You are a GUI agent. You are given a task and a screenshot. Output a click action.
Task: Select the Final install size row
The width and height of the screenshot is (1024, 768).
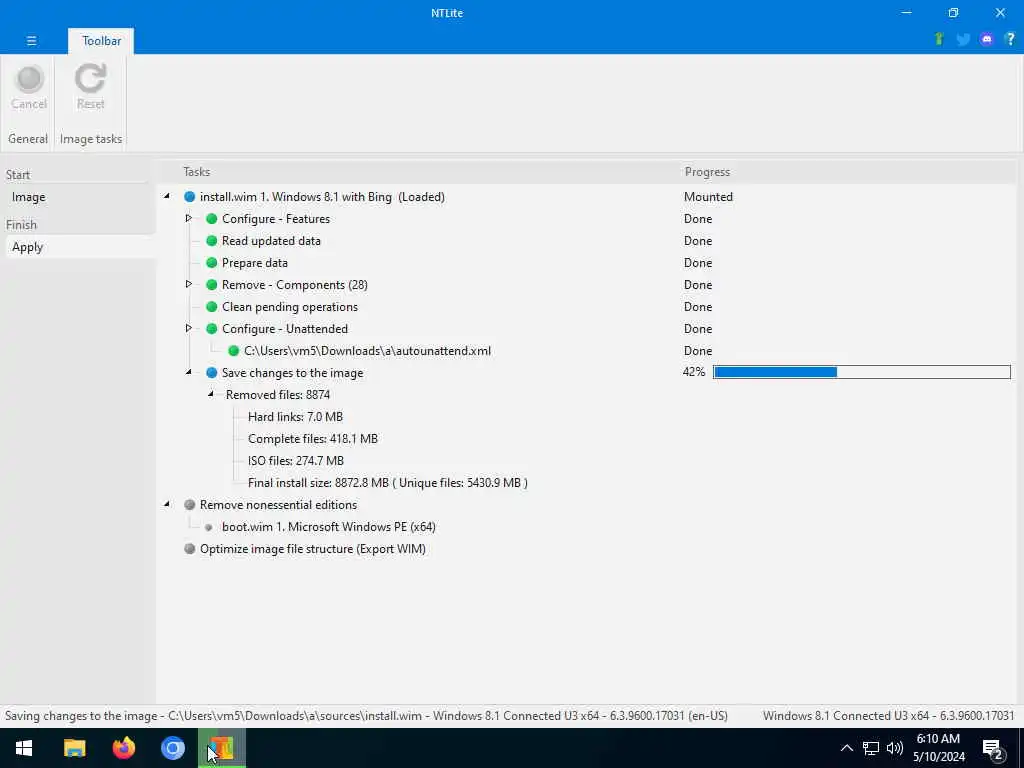[x=388, y=483]
